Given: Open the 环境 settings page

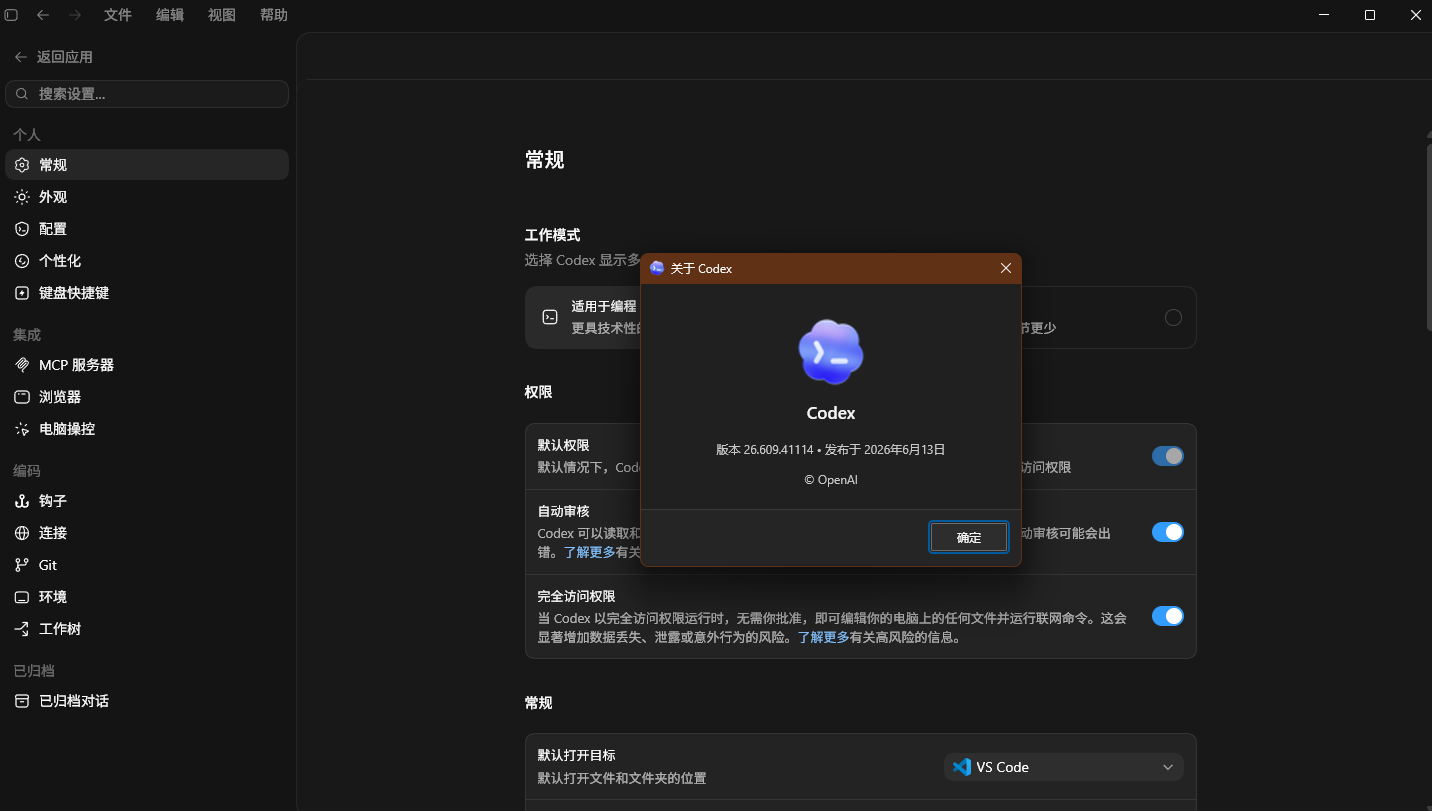Looking at the screenshot, I should click(147, 597).
